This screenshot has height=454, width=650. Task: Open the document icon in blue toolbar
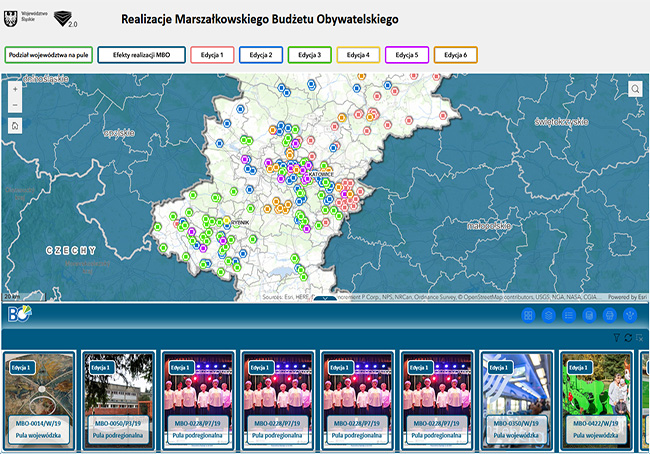point(589,316)
